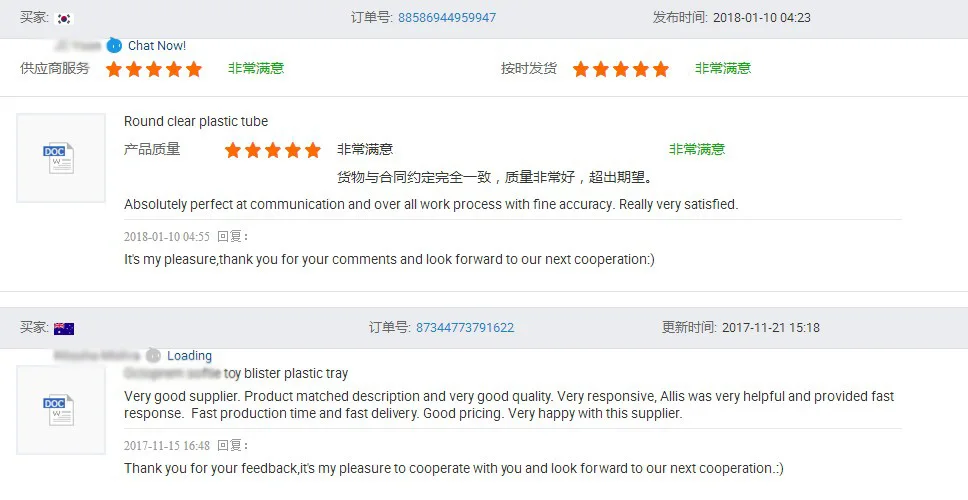968x500 pixels.
Task: Click the 2017-11-15 16:48 reply timestamp
Action: pos(167,445)
